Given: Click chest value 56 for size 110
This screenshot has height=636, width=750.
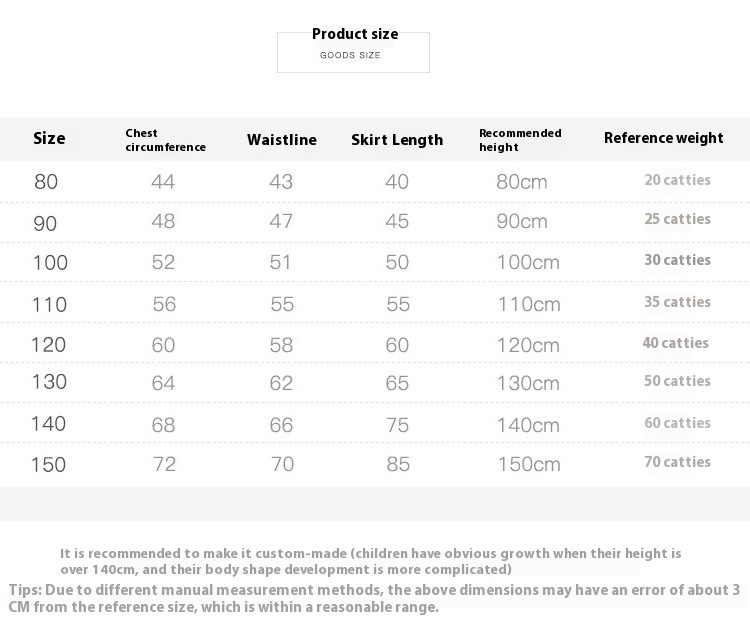Looking at the screenshot, I should (164, 304).
